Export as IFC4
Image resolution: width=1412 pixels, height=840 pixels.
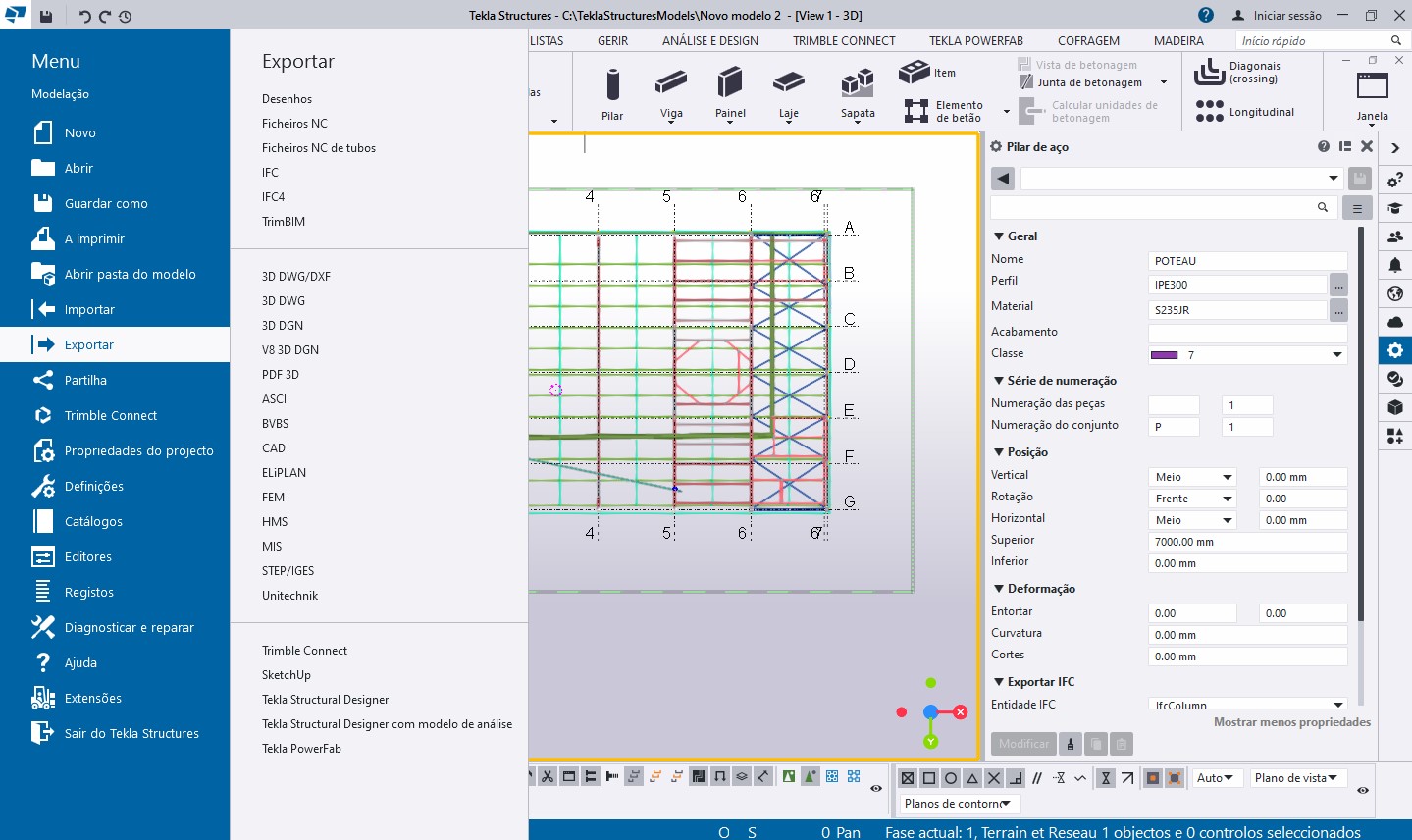tap(273, 197)
